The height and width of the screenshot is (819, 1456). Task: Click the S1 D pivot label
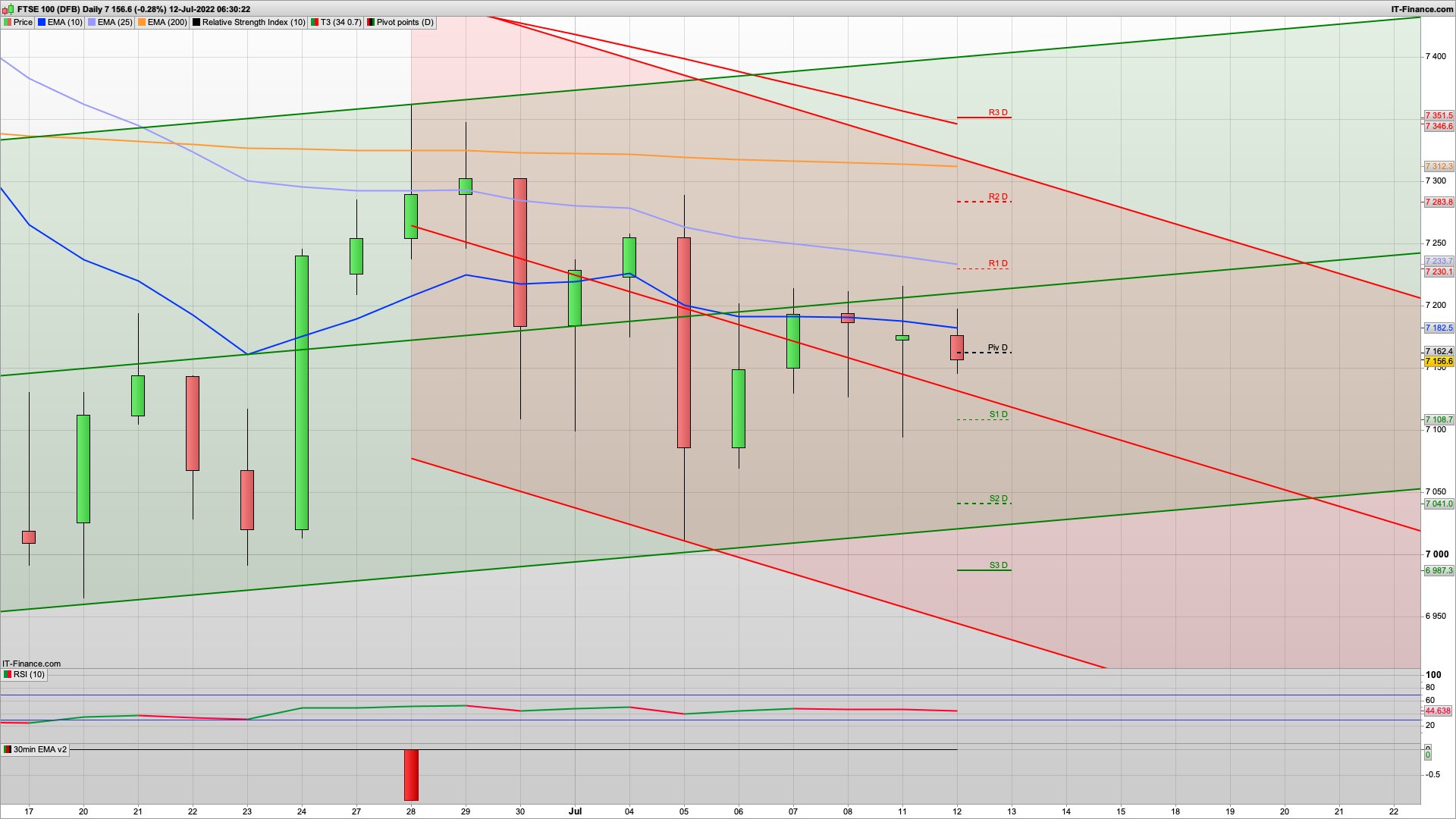click(x=998, y=414)
